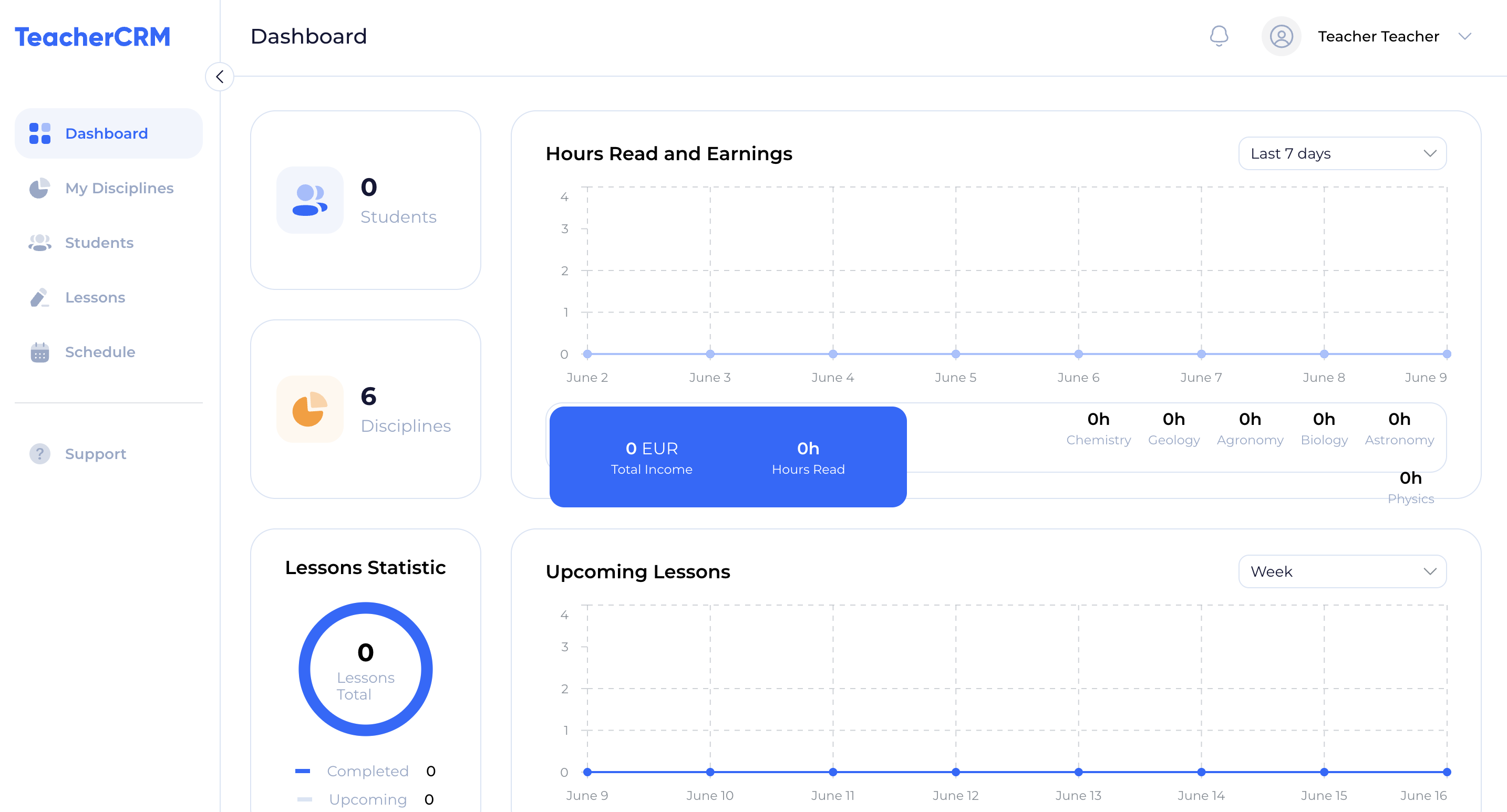
Task: Click the Chemistry hours item
Action: click(x=1098, y=429)
